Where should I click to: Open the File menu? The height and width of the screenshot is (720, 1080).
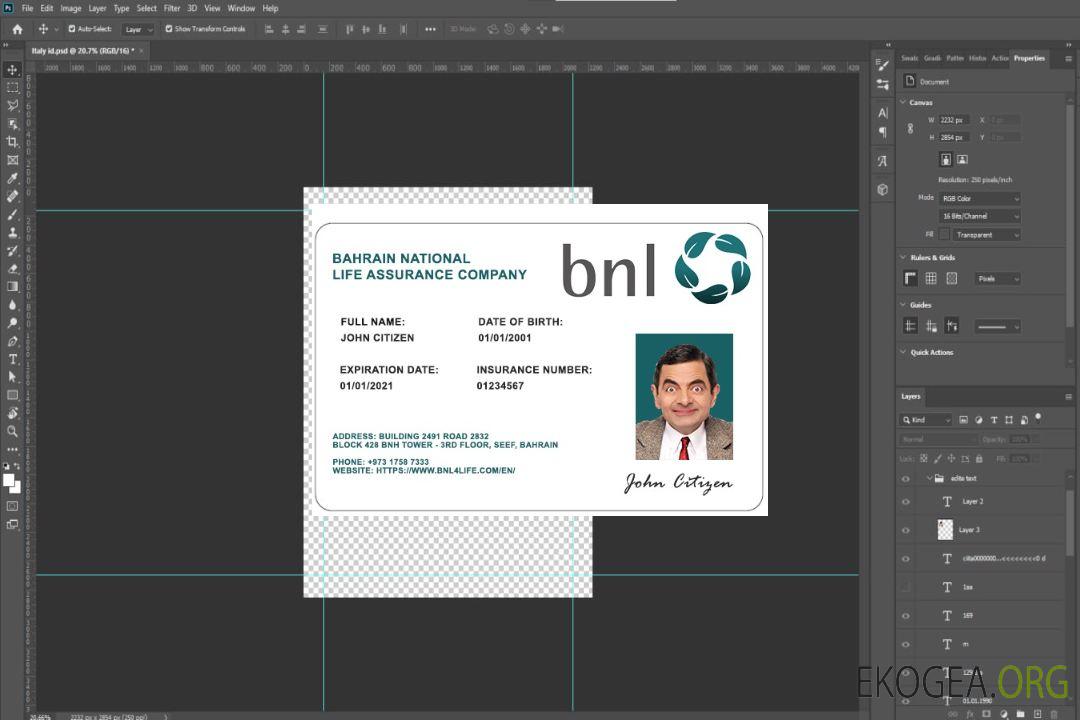27,8
